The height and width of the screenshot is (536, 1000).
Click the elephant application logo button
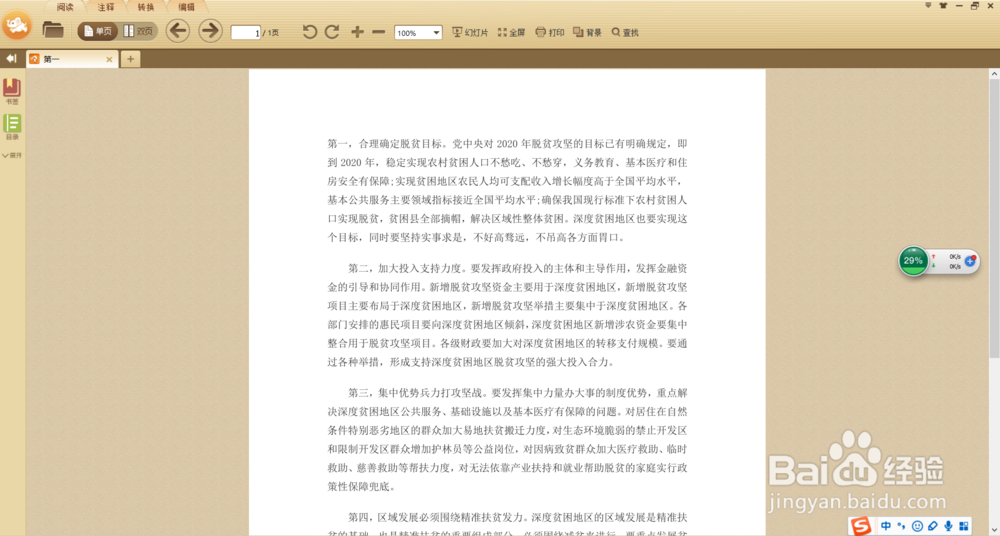coord(17,26)
